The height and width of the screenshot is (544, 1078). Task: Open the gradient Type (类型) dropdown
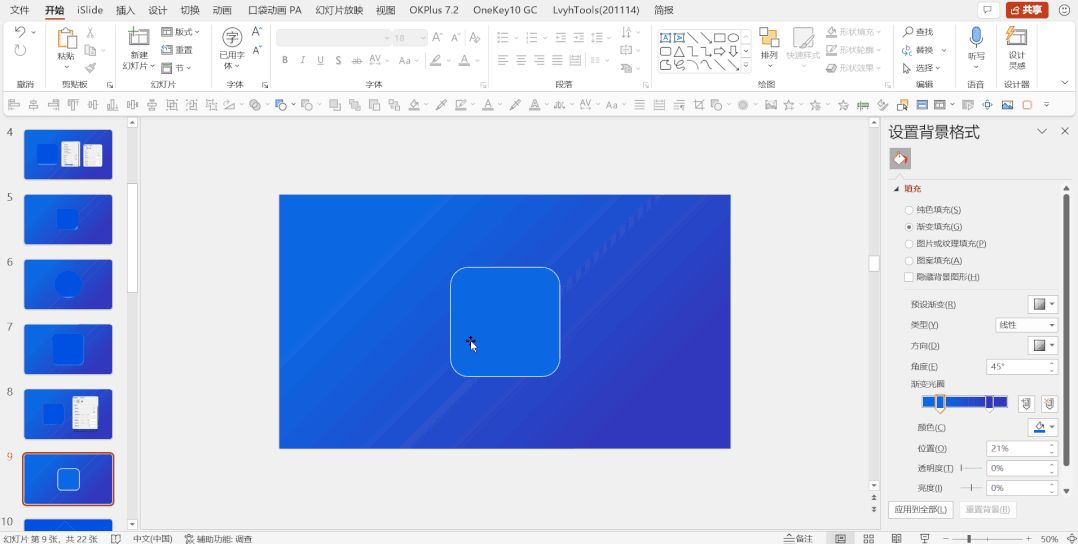[1026, 325]
